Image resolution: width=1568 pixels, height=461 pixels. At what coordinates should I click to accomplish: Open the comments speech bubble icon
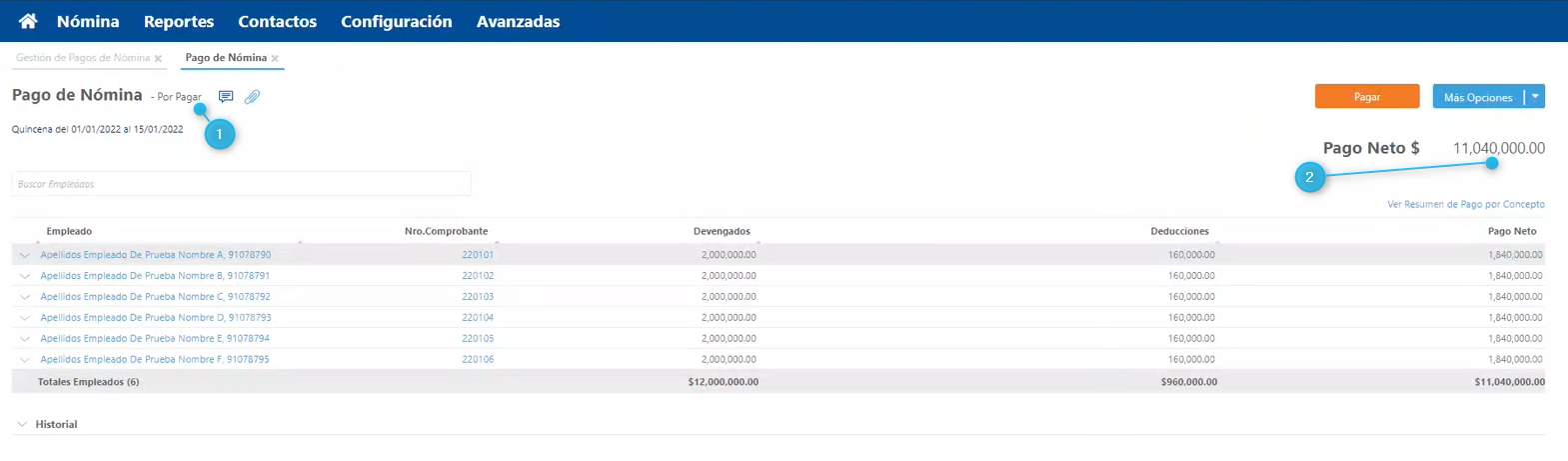tap(226, 97)
